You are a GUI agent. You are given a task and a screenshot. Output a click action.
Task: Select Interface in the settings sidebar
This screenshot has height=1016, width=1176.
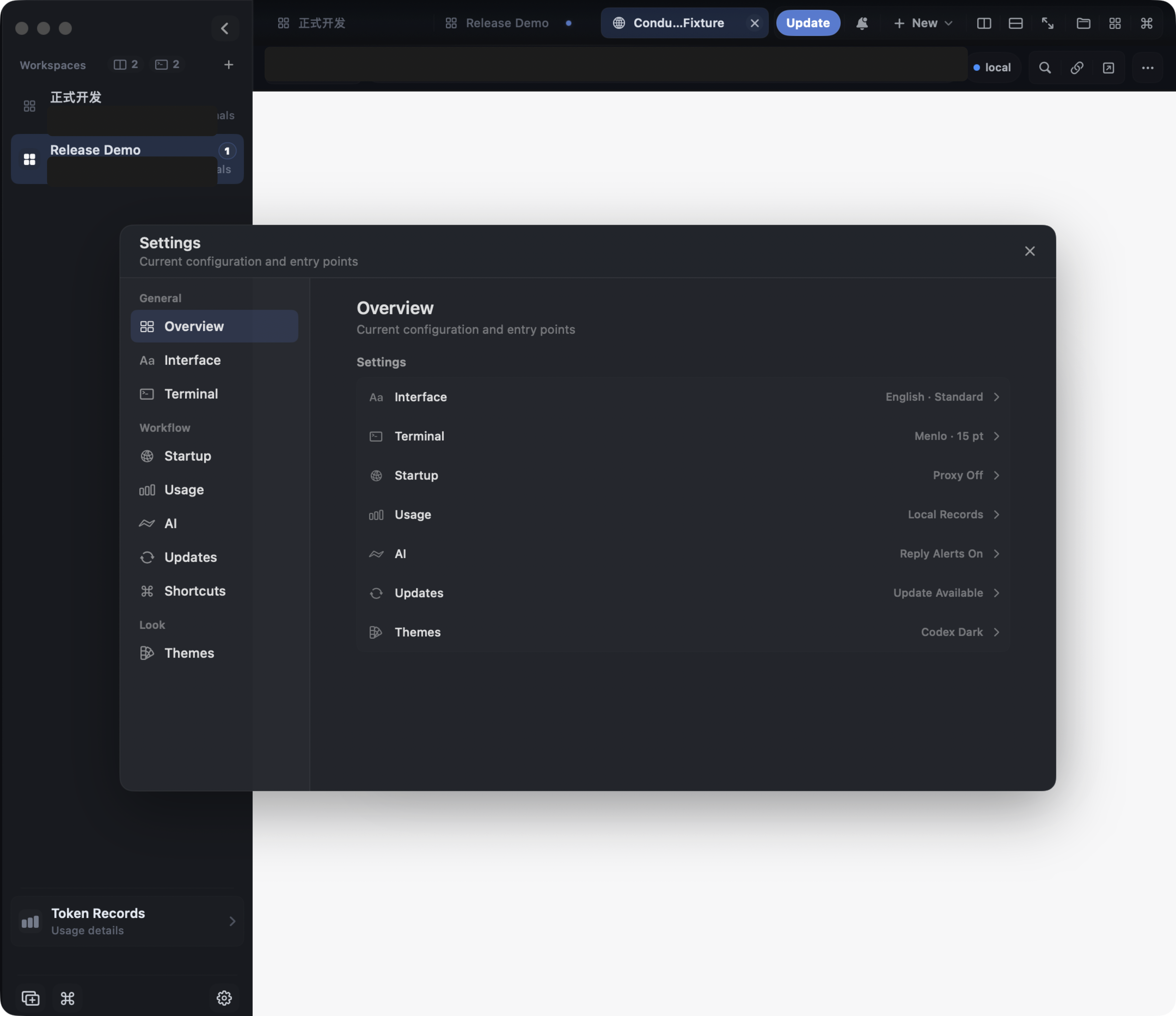click(x=215, y=360)
